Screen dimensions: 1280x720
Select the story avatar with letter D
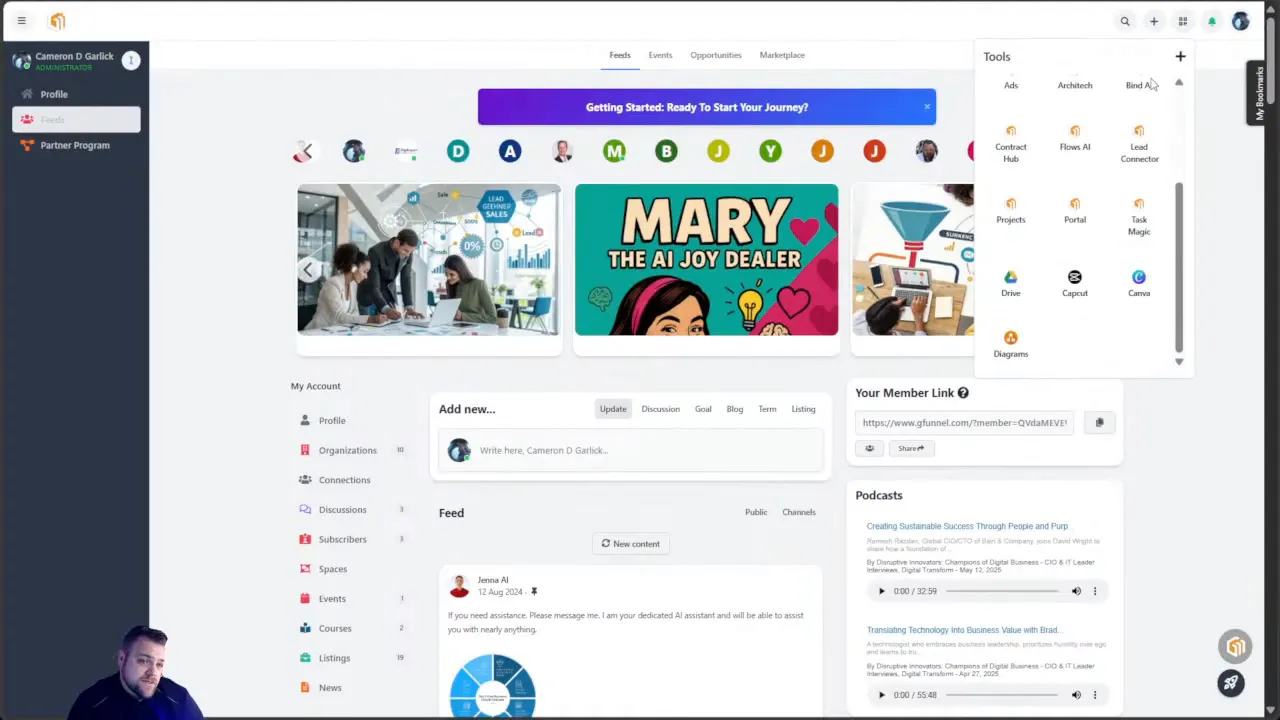click(458, 151)
